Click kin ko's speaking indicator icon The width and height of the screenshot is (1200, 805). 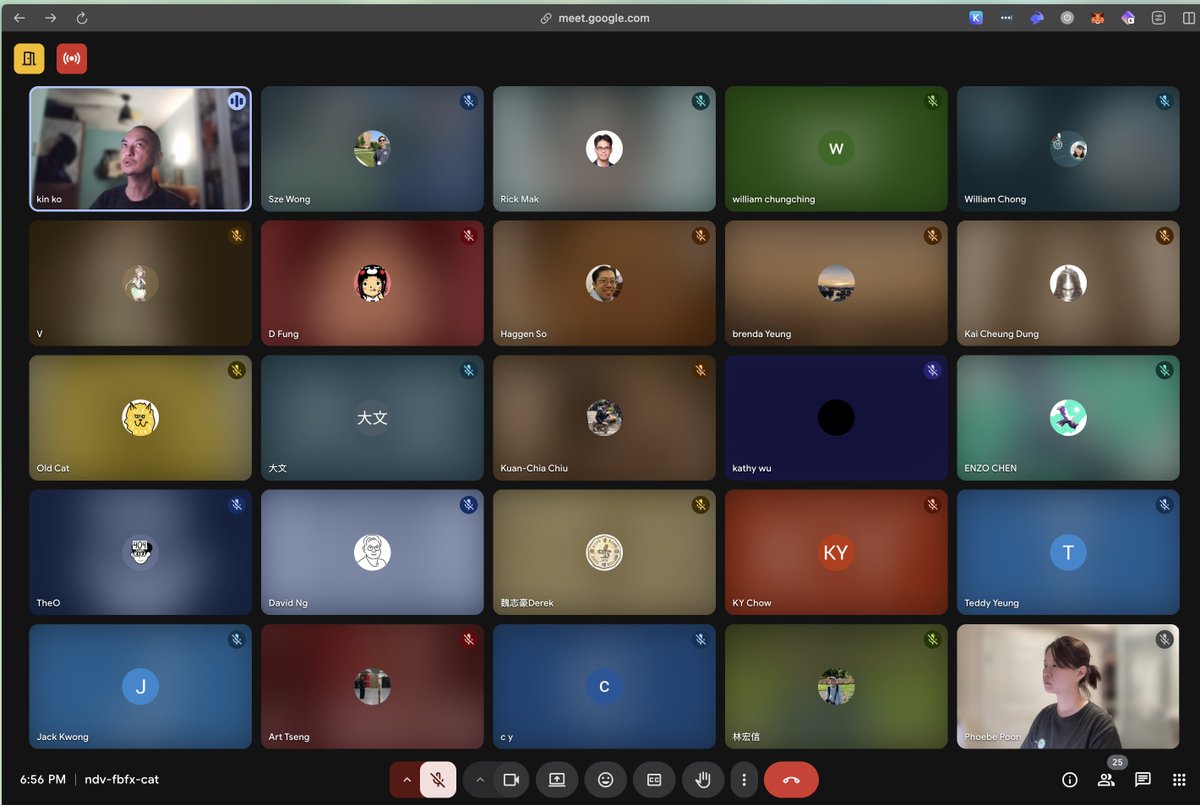(237, 101)
